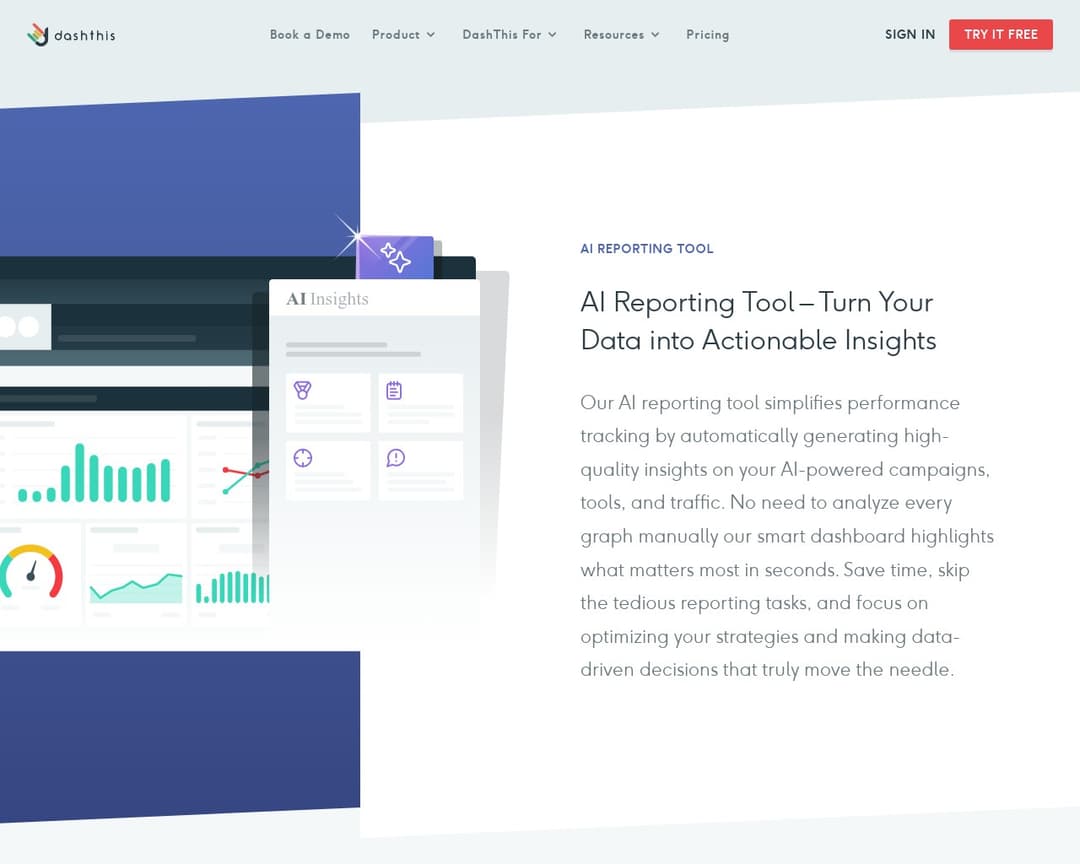Click the crosshair target icon tile
The image size is (1080, 864).
(303, 458)
